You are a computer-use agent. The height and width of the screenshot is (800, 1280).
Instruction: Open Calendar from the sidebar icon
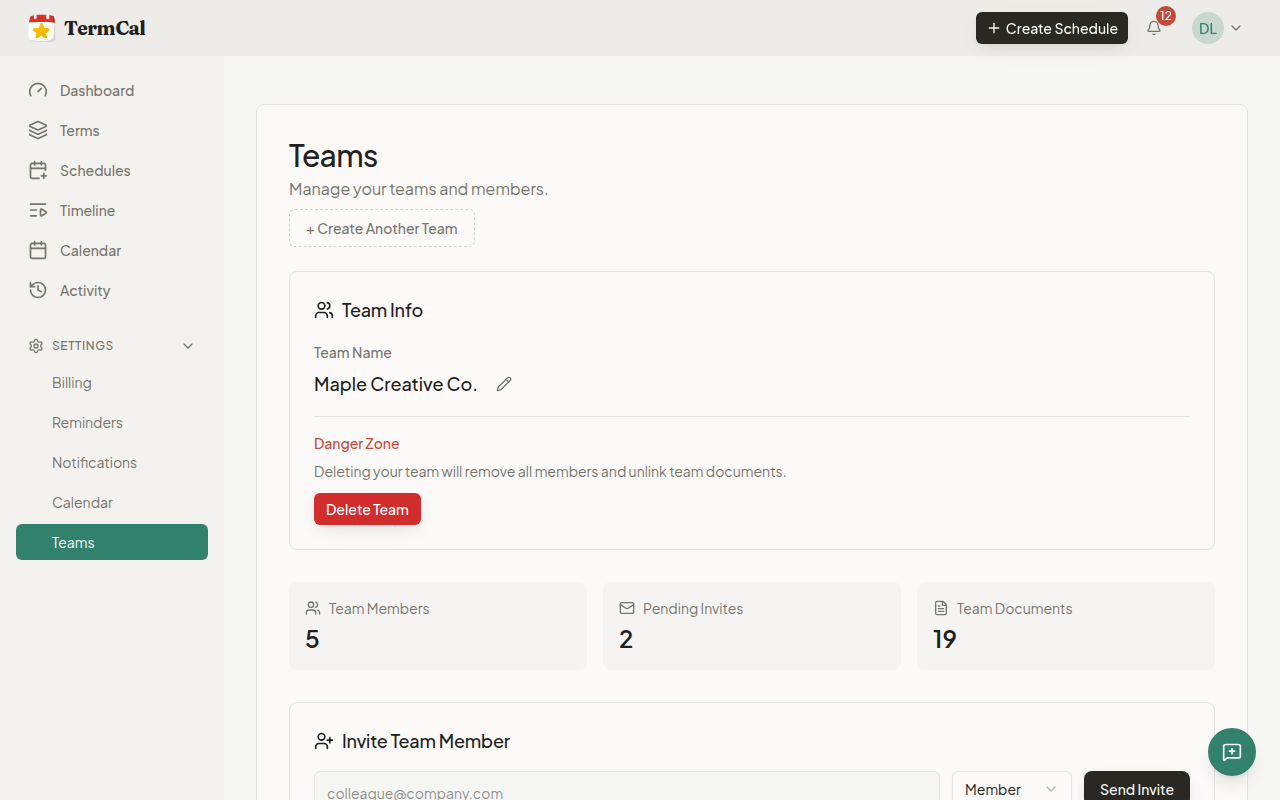point(37,250)
